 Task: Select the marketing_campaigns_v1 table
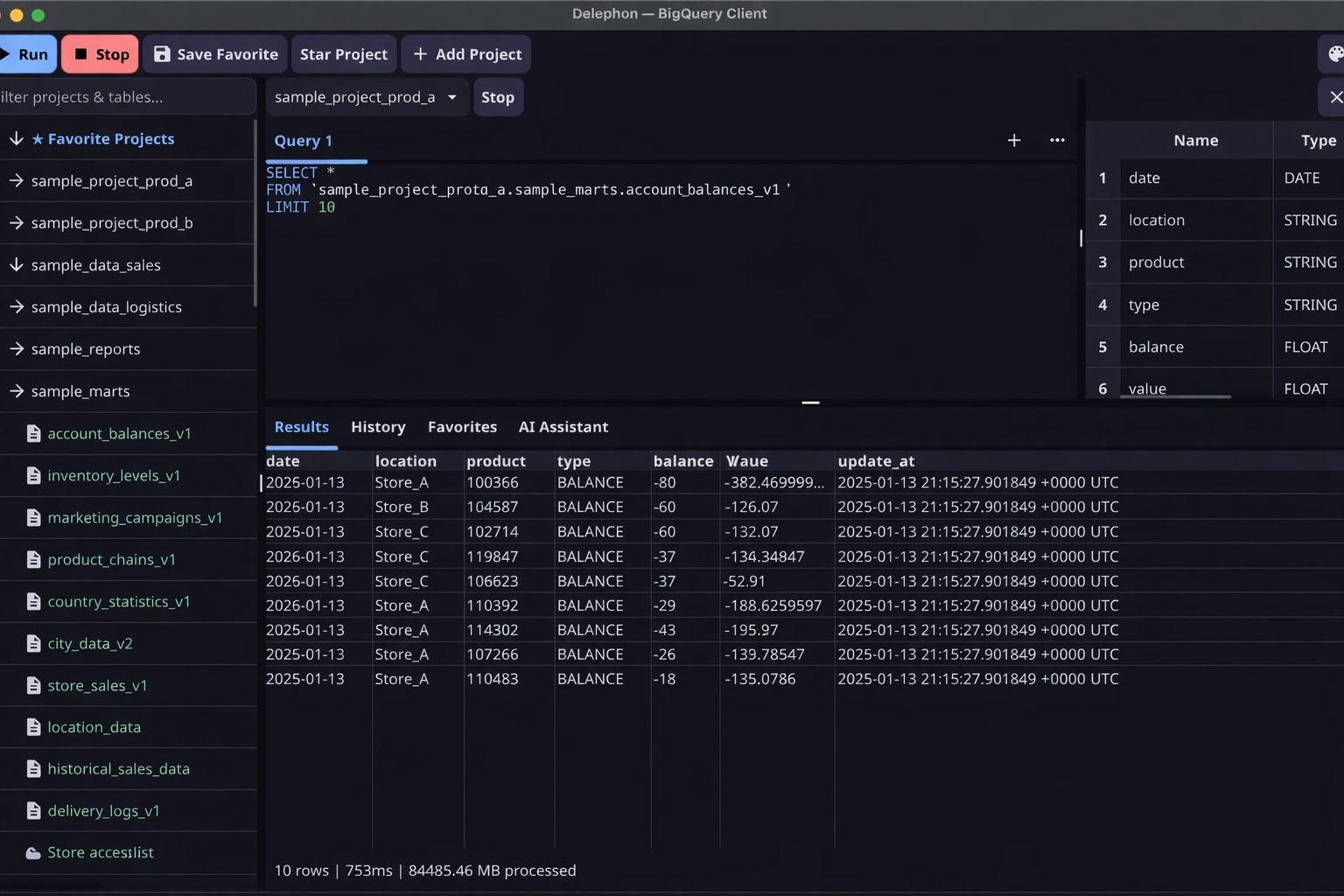coord(136,517)
